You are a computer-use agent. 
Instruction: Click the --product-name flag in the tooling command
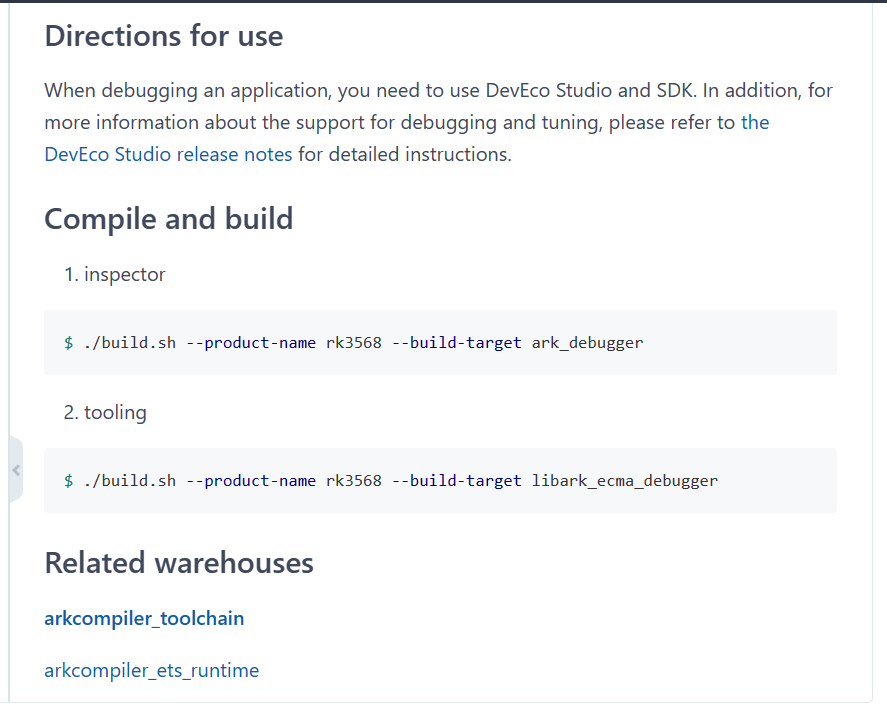coord(251,481)
